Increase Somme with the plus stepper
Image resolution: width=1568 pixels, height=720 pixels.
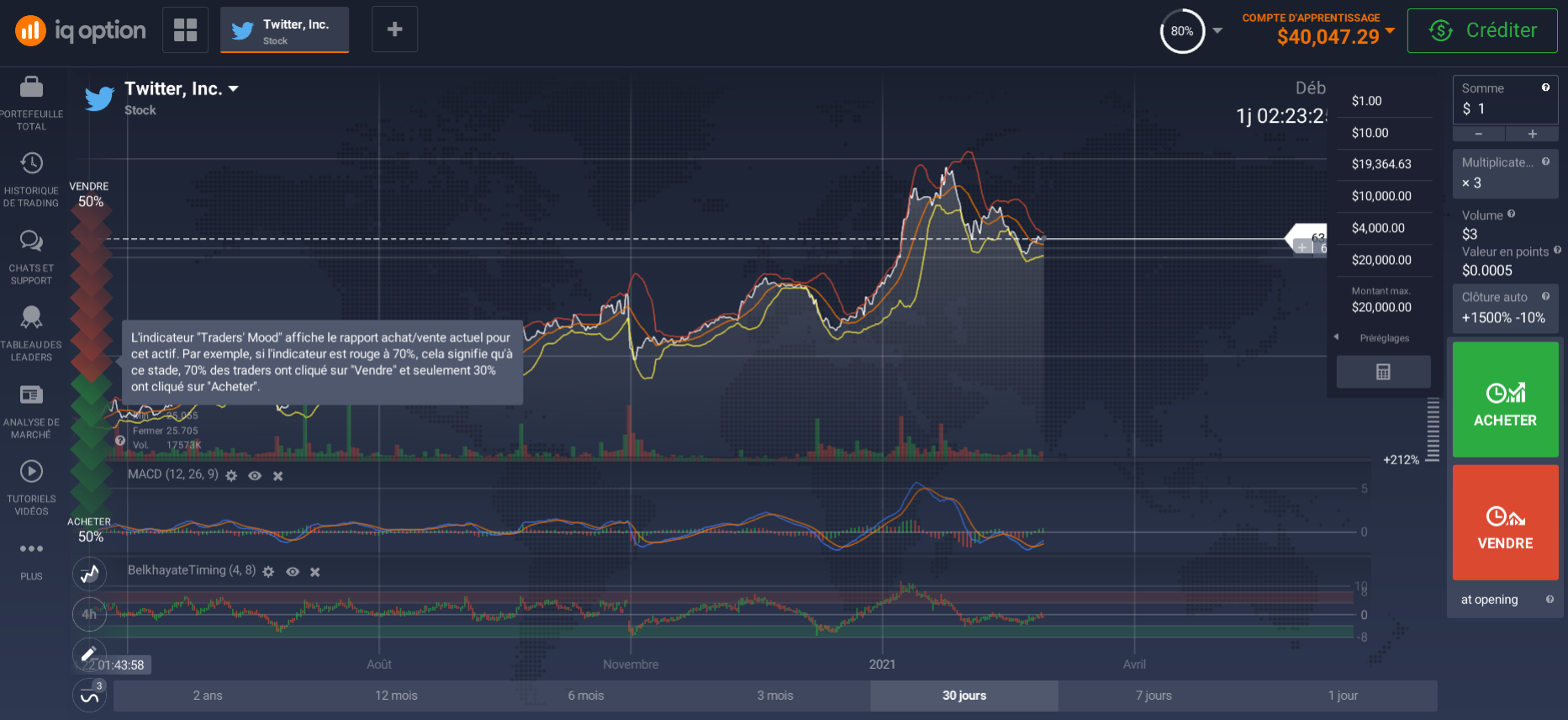(x=1532, y=134)
